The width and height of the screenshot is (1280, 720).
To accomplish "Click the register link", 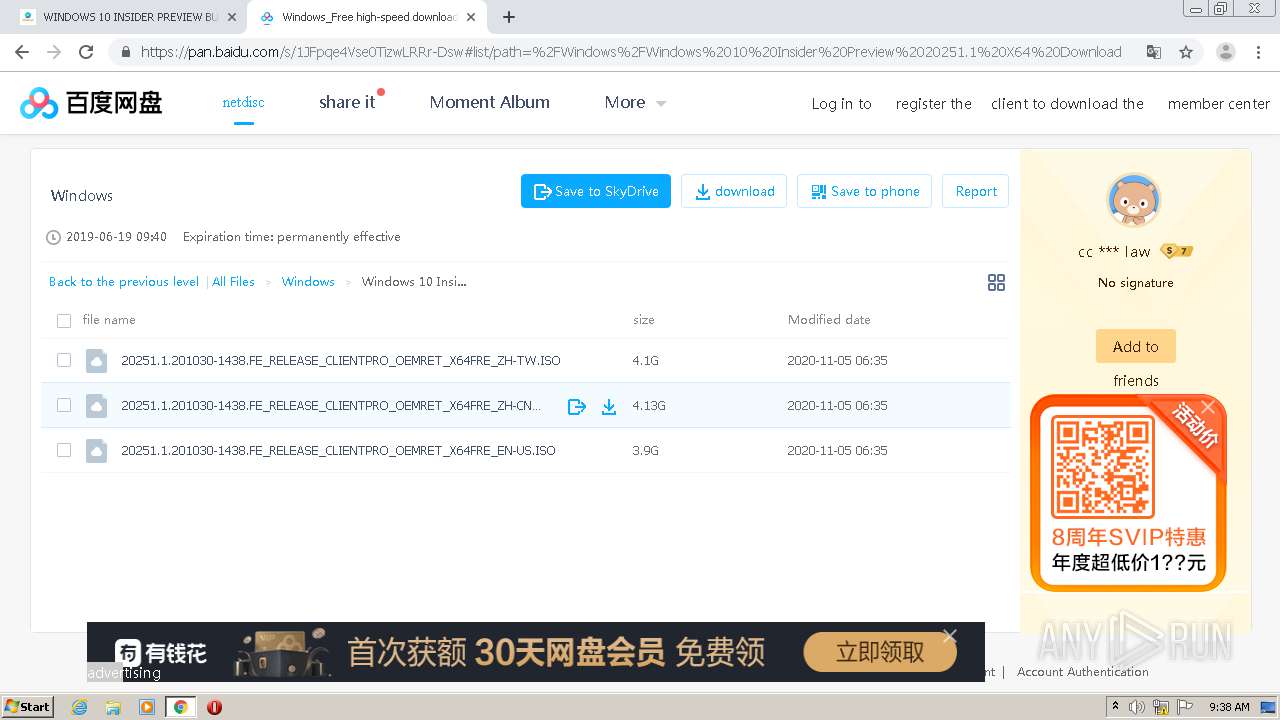I will (933, 103).
